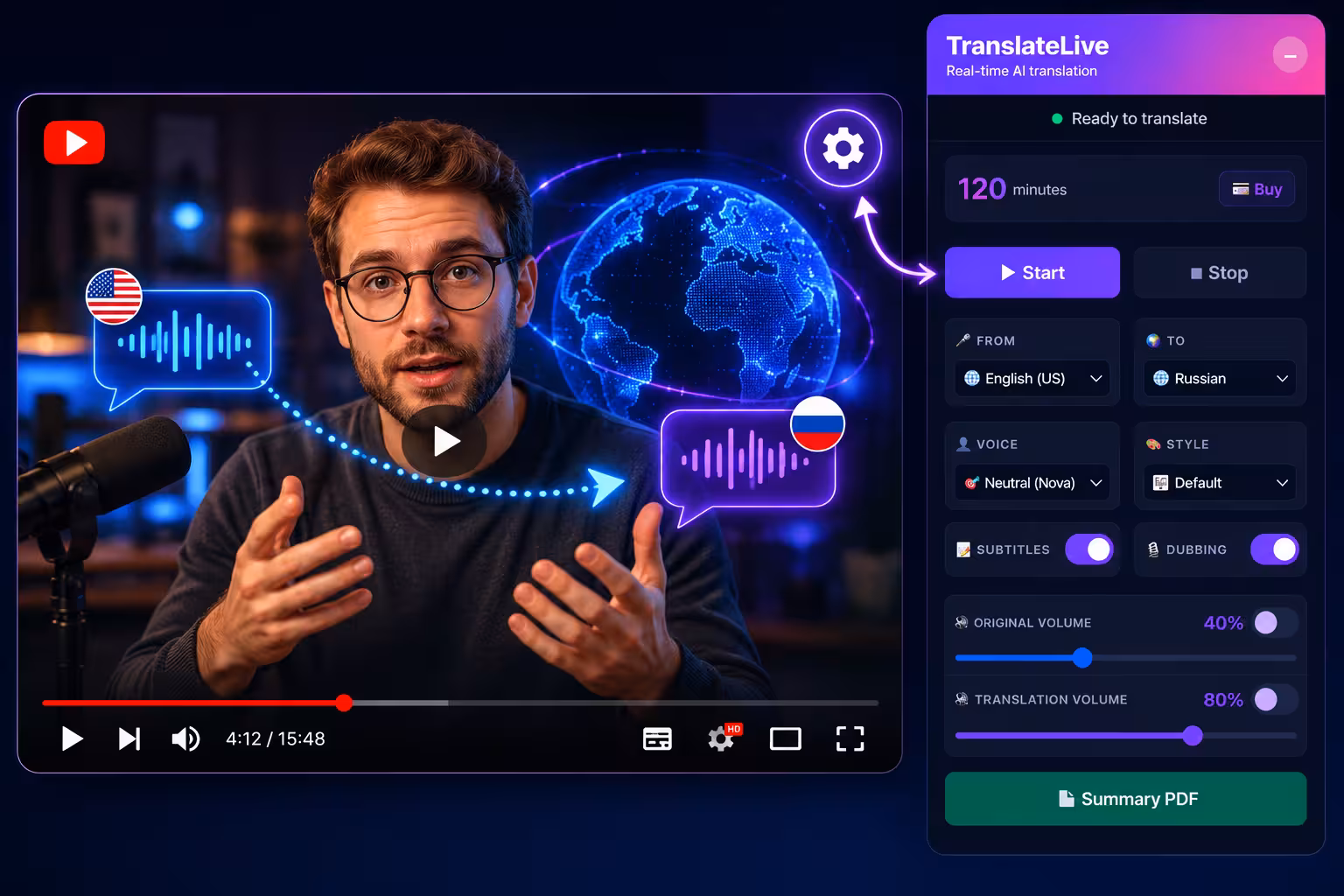Image resolution: width=1344 pixels, height=896 pixels.
Task: Open the To language dropdown Russian
Action: tap(1220, 378)
